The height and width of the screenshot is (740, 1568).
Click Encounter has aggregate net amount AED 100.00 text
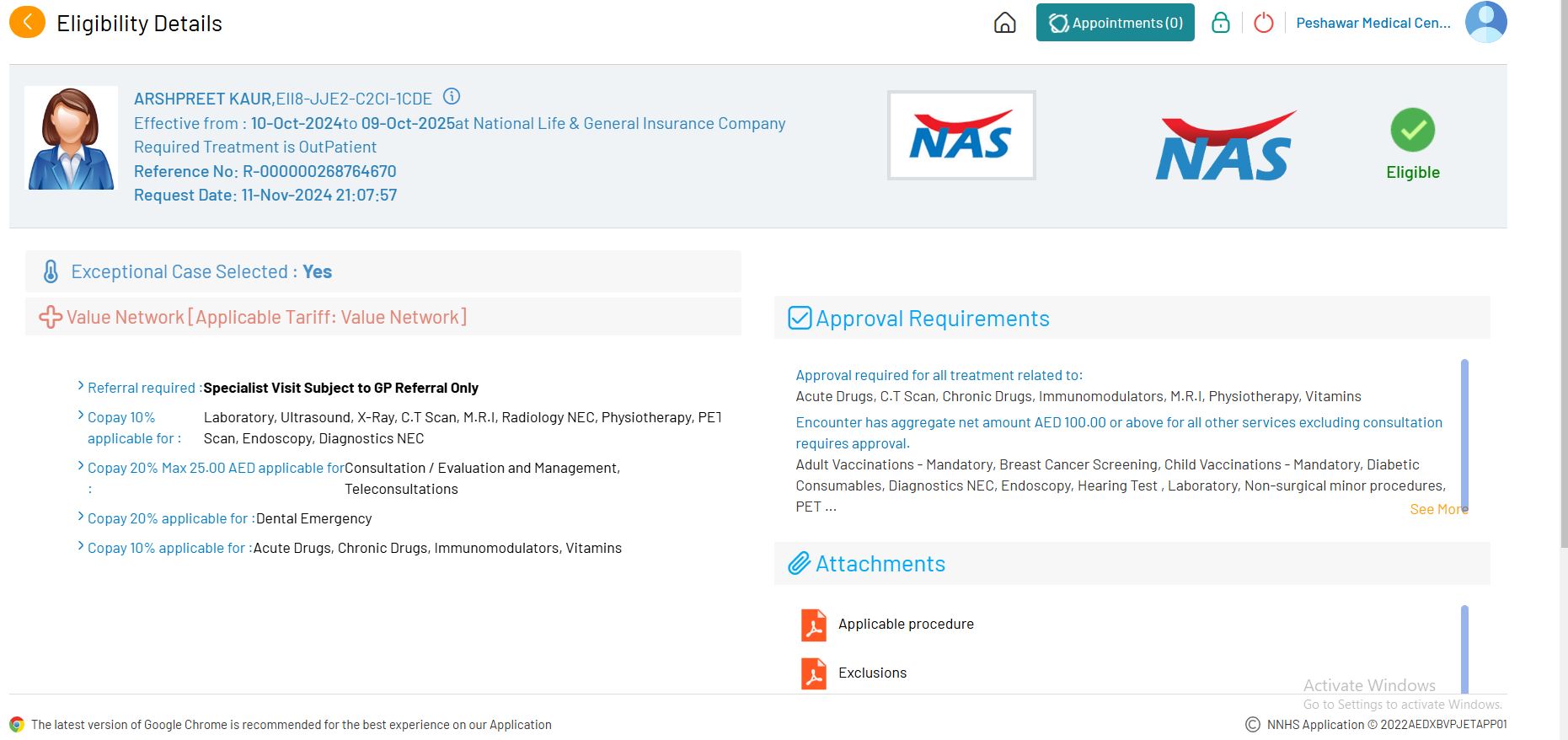tap(1119, 432)
